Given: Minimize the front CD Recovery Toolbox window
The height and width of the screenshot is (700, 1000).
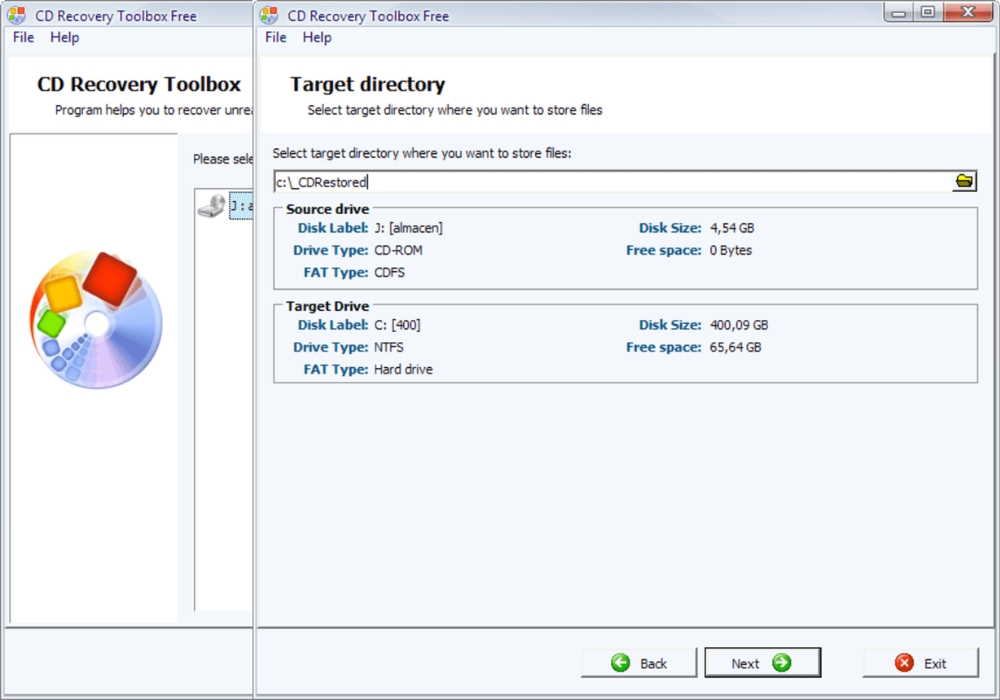Looking at the screenshot, I should 899,13.
